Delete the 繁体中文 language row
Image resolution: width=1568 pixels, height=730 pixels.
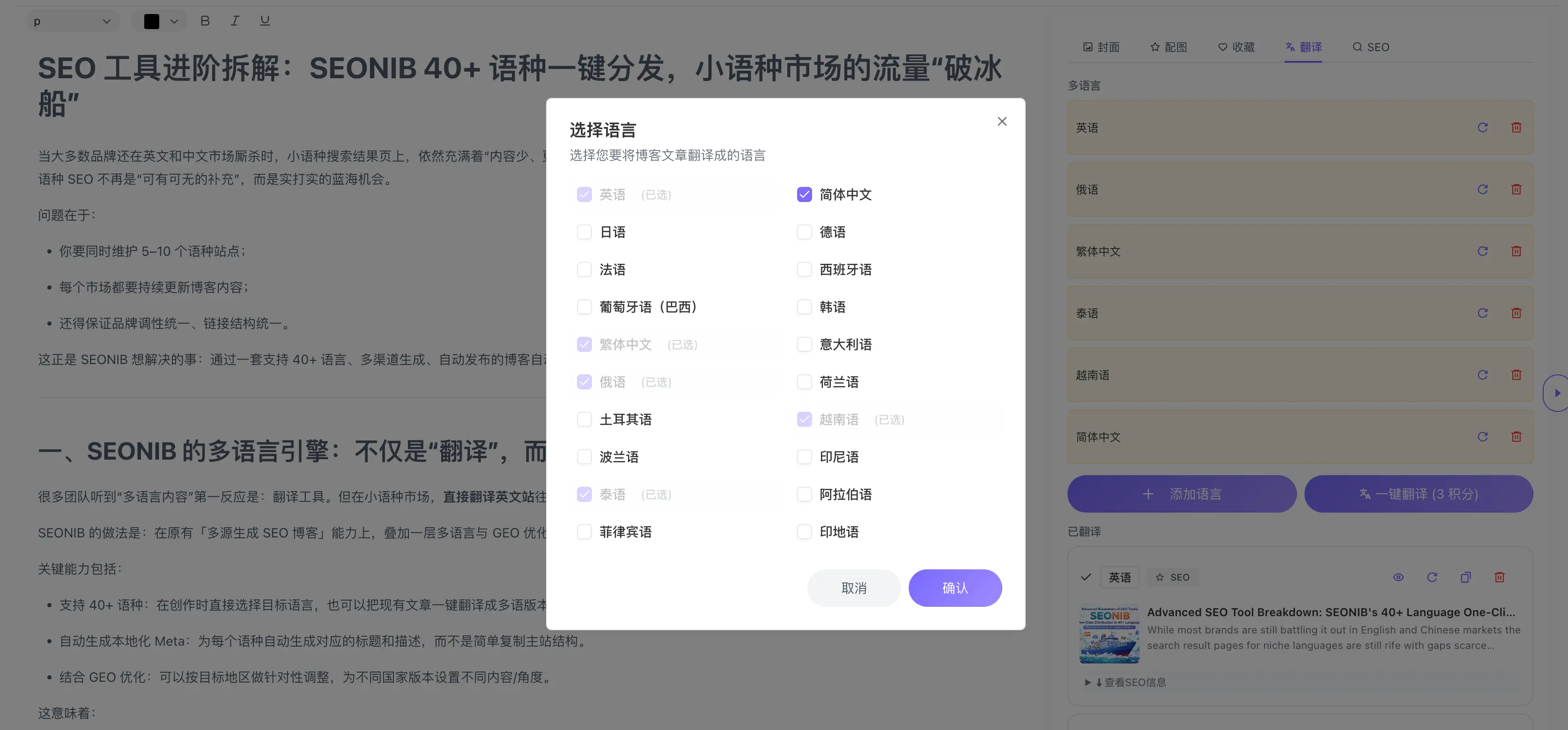[x=1516, y=252]
